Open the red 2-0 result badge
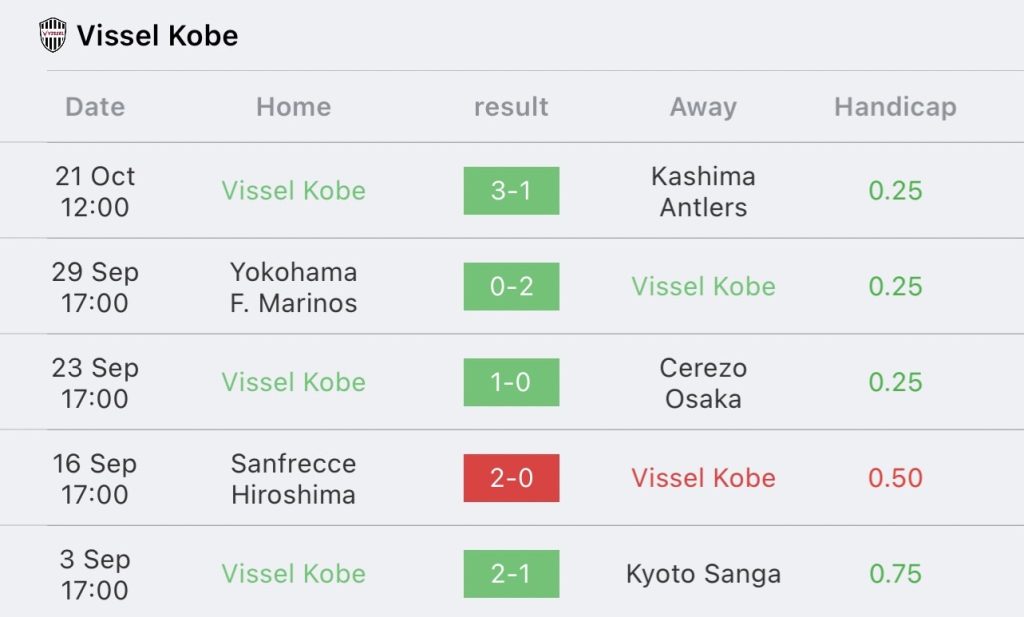Screen dimensions: 1024x617 click(511, 478)
